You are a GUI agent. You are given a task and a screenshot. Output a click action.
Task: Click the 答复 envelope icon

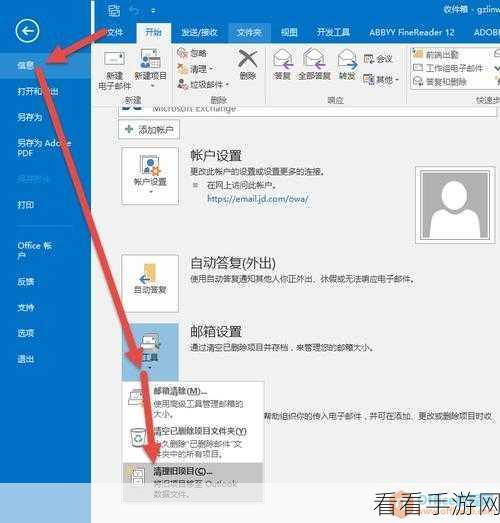point(283,59)
